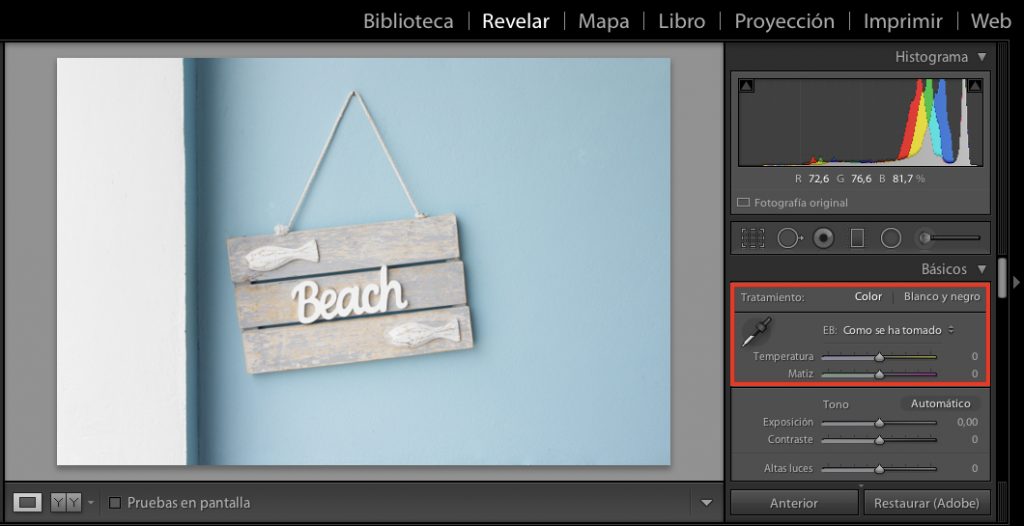1024x526 pixels.
Task: Select the Crop Overlay tool
Action: pos(753,238)
